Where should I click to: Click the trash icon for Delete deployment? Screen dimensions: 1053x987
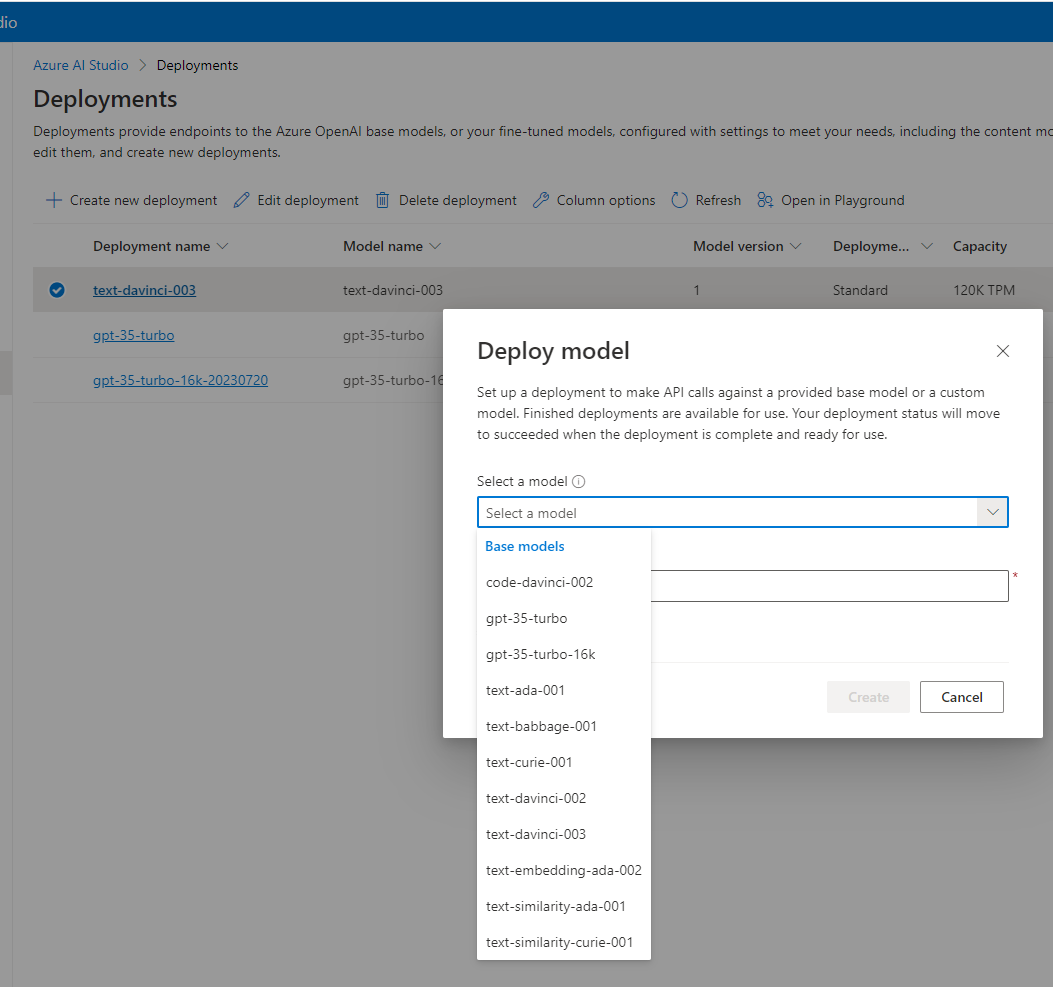click(382, 200)
